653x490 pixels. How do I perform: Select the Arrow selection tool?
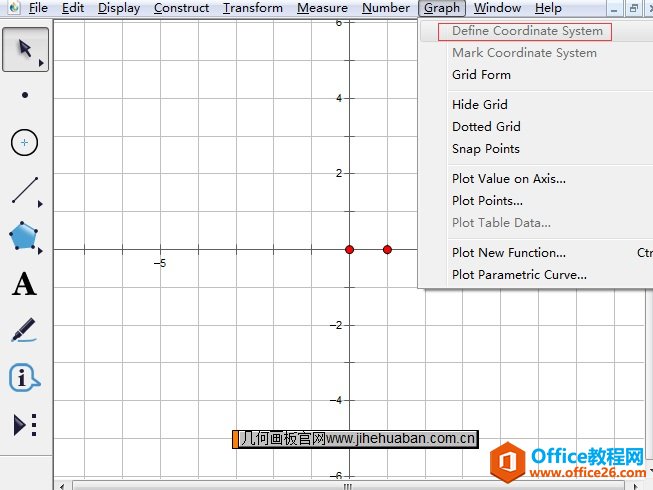click(25, 50)
